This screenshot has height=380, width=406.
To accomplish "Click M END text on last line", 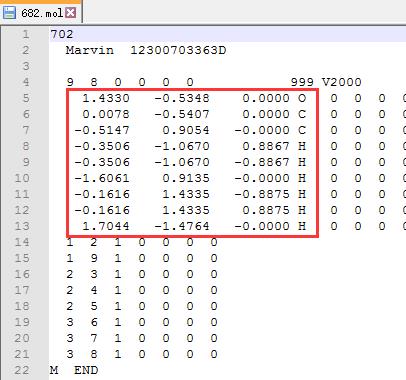I will pyautogui.click(x=74, y=370).
